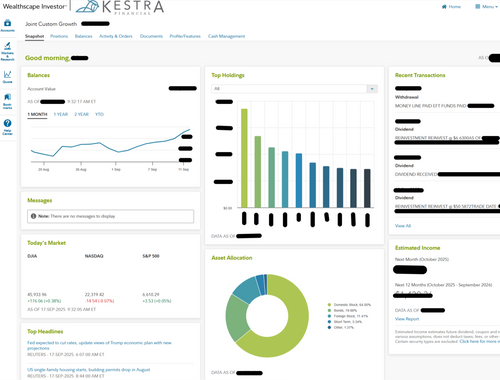The image size is (500, 380).
Task: Click the Balances card heading
Action: point(38,75)
